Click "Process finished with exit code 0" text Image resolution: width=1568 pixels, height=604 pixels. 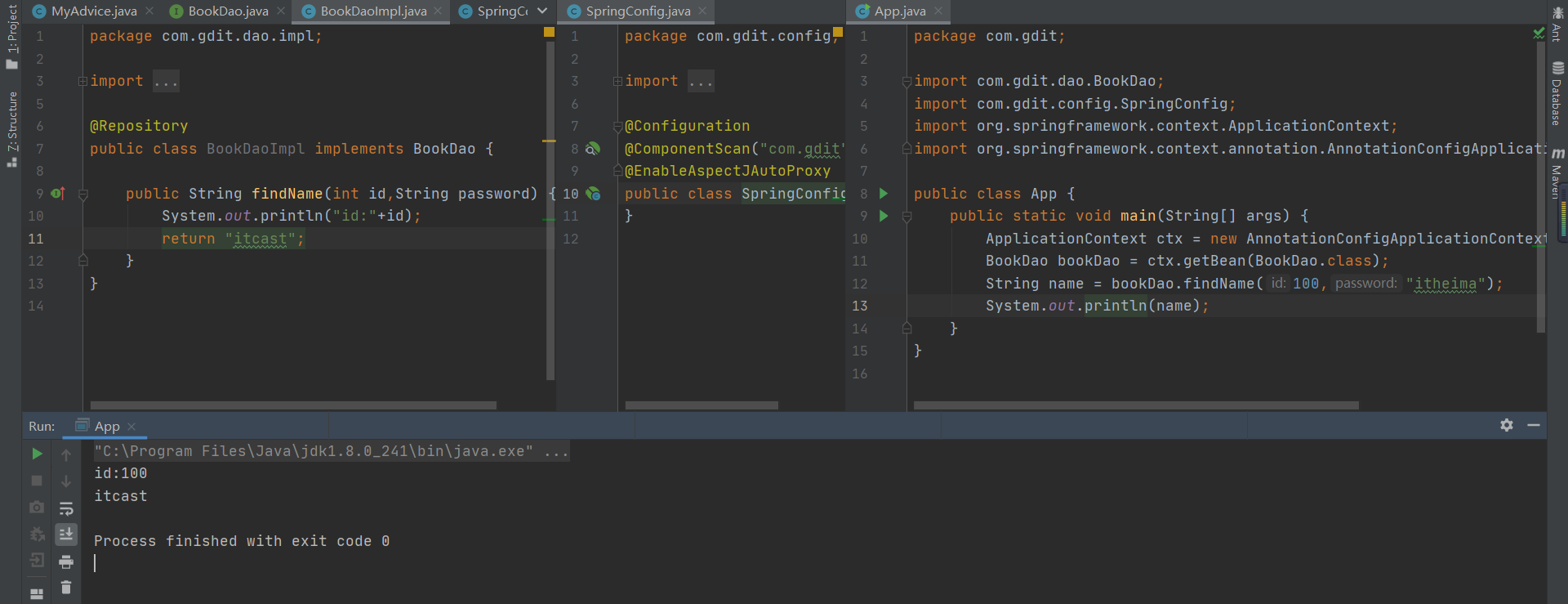click(242, 541)
